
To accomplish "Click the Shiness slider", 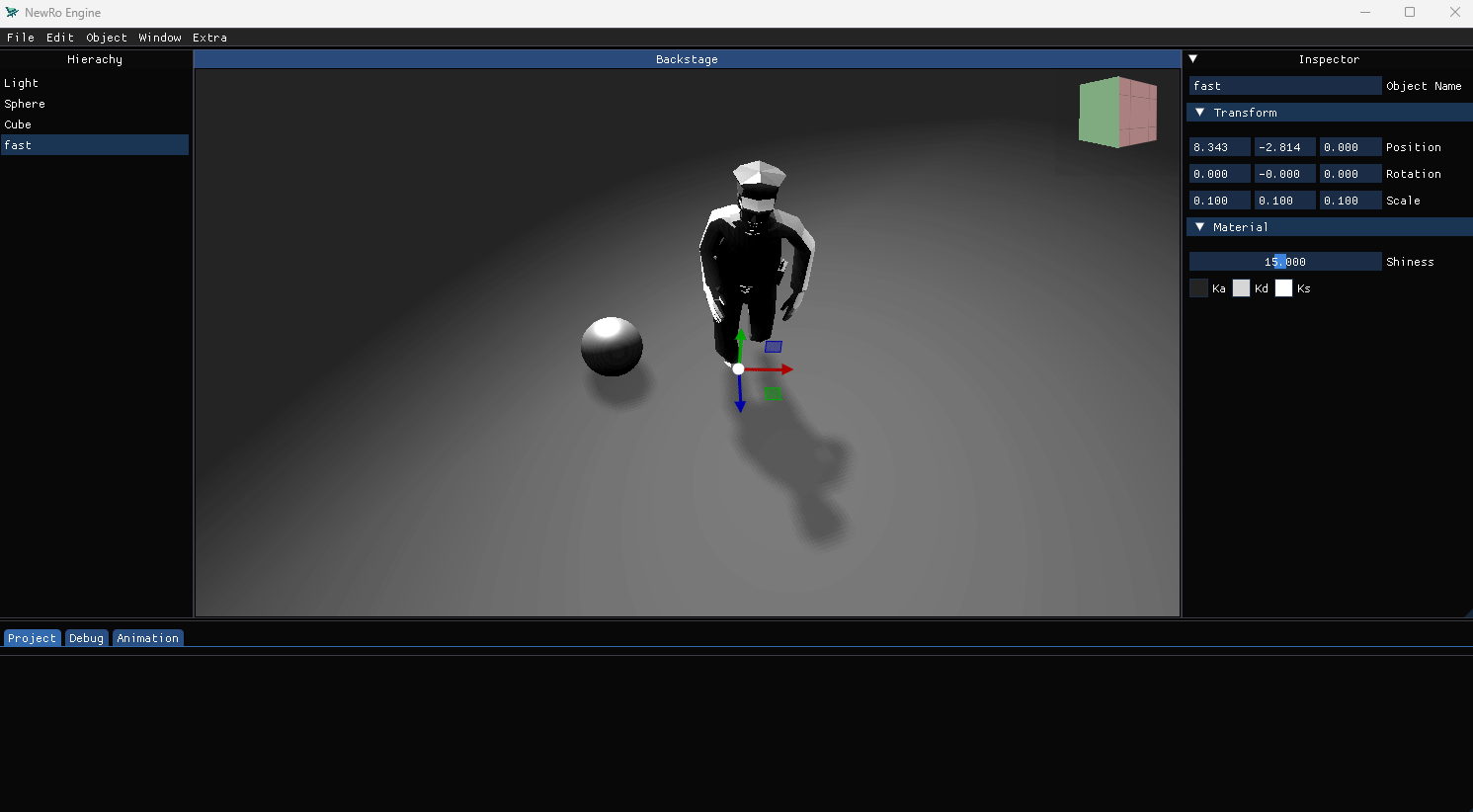I will click(1285, 262).
